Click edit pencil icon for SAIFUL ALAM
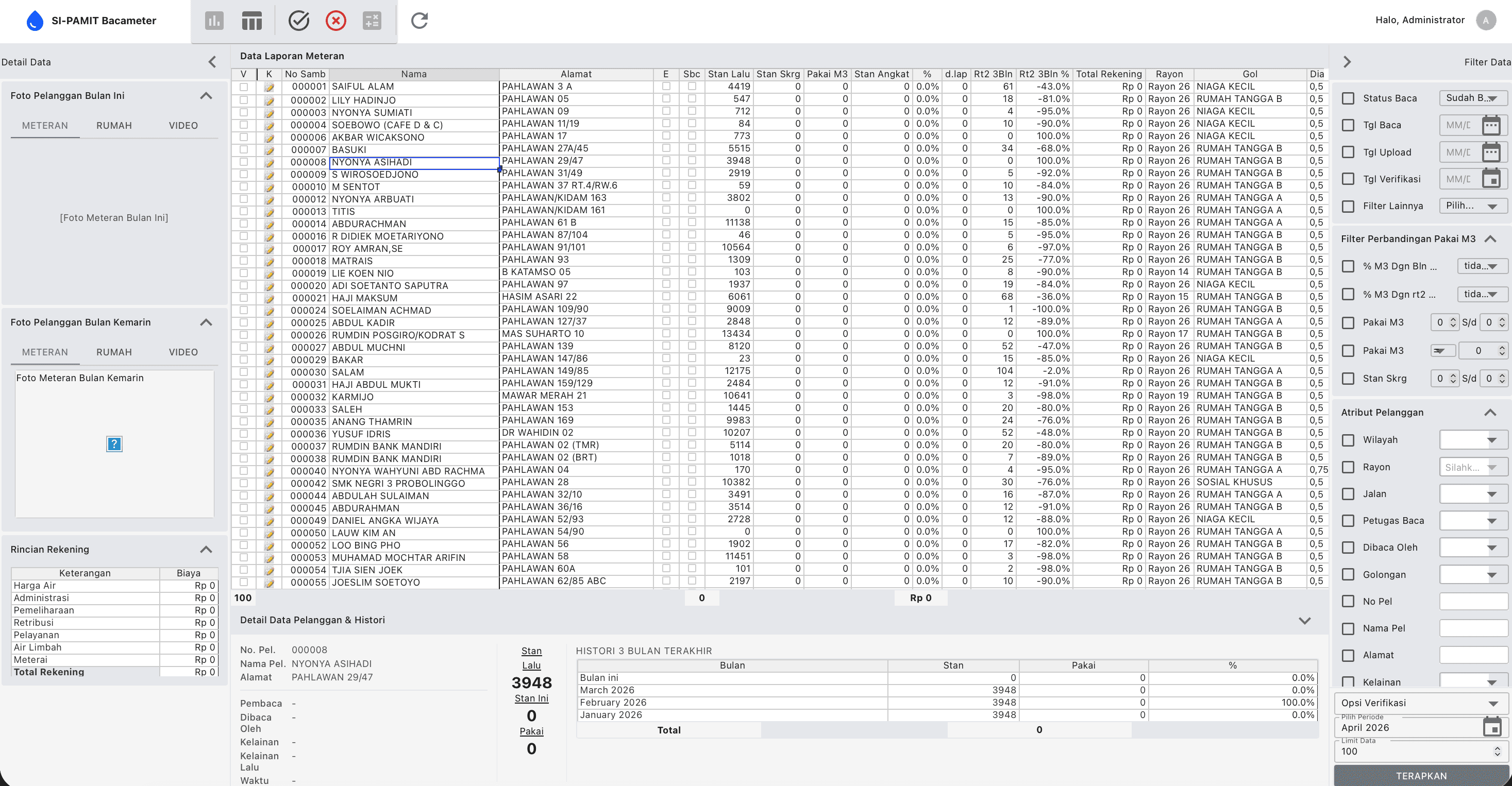Viewport: 1512px width, 786px height. (x=270, y=88)
